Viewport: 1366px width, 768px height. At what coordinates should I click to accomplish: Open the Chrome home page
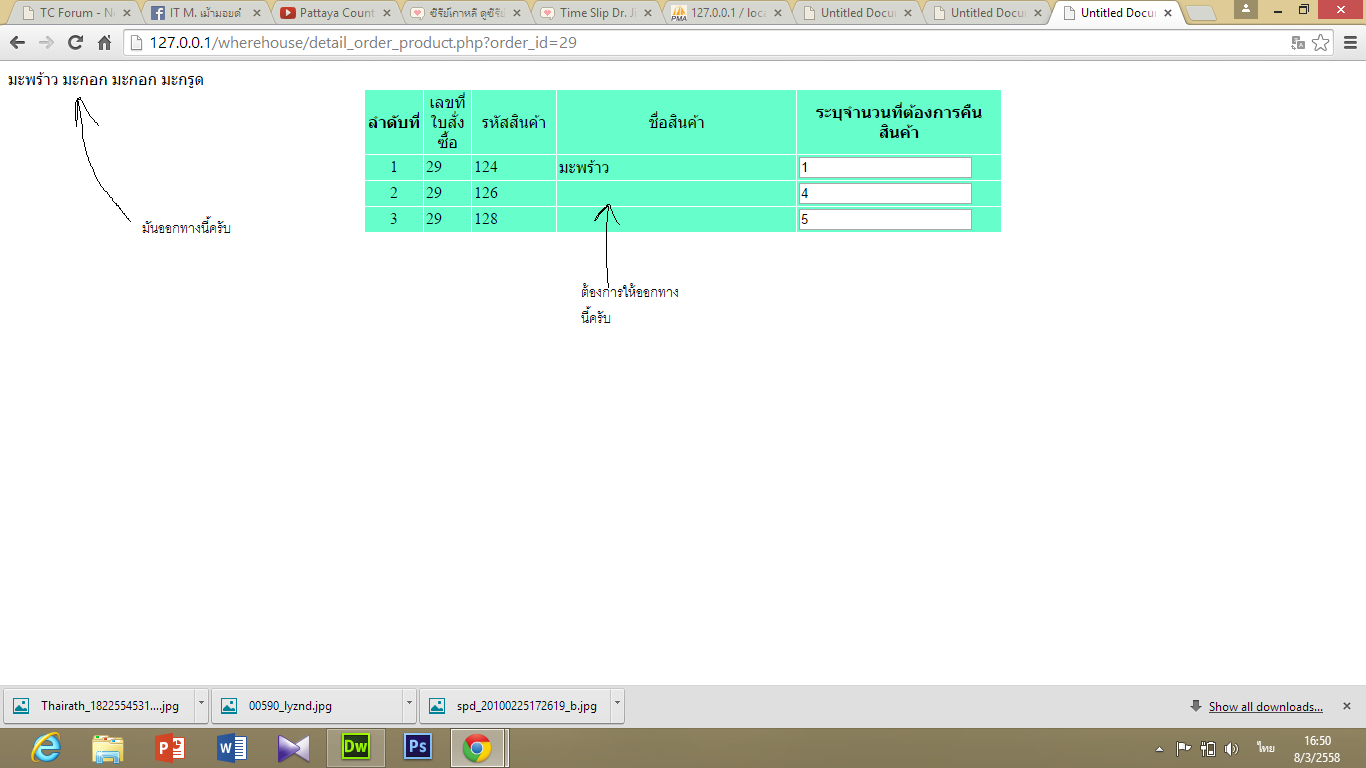click(104, 43)
